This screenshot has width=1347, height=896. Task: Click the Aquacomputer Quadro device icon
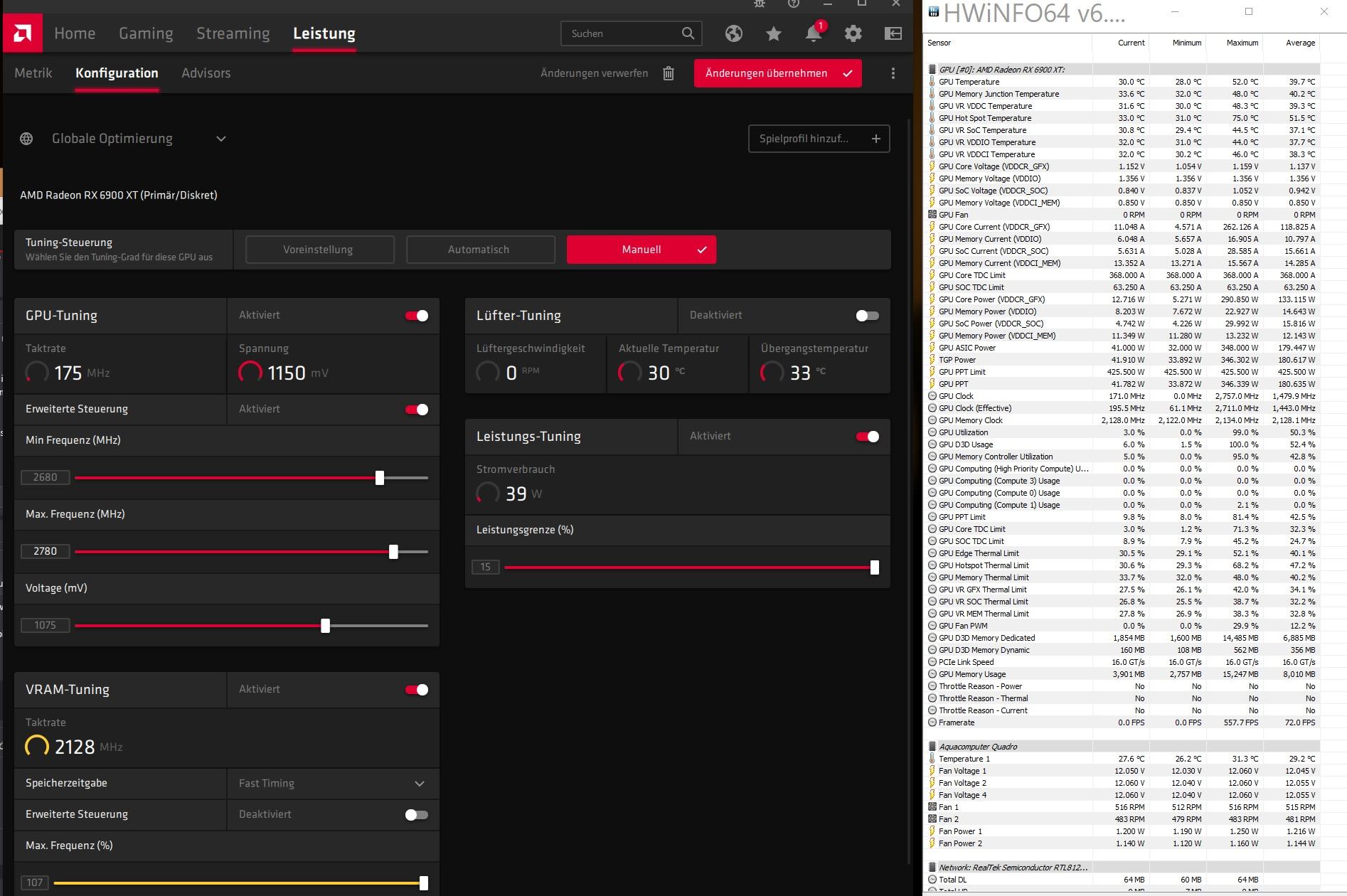coord(932,747)
